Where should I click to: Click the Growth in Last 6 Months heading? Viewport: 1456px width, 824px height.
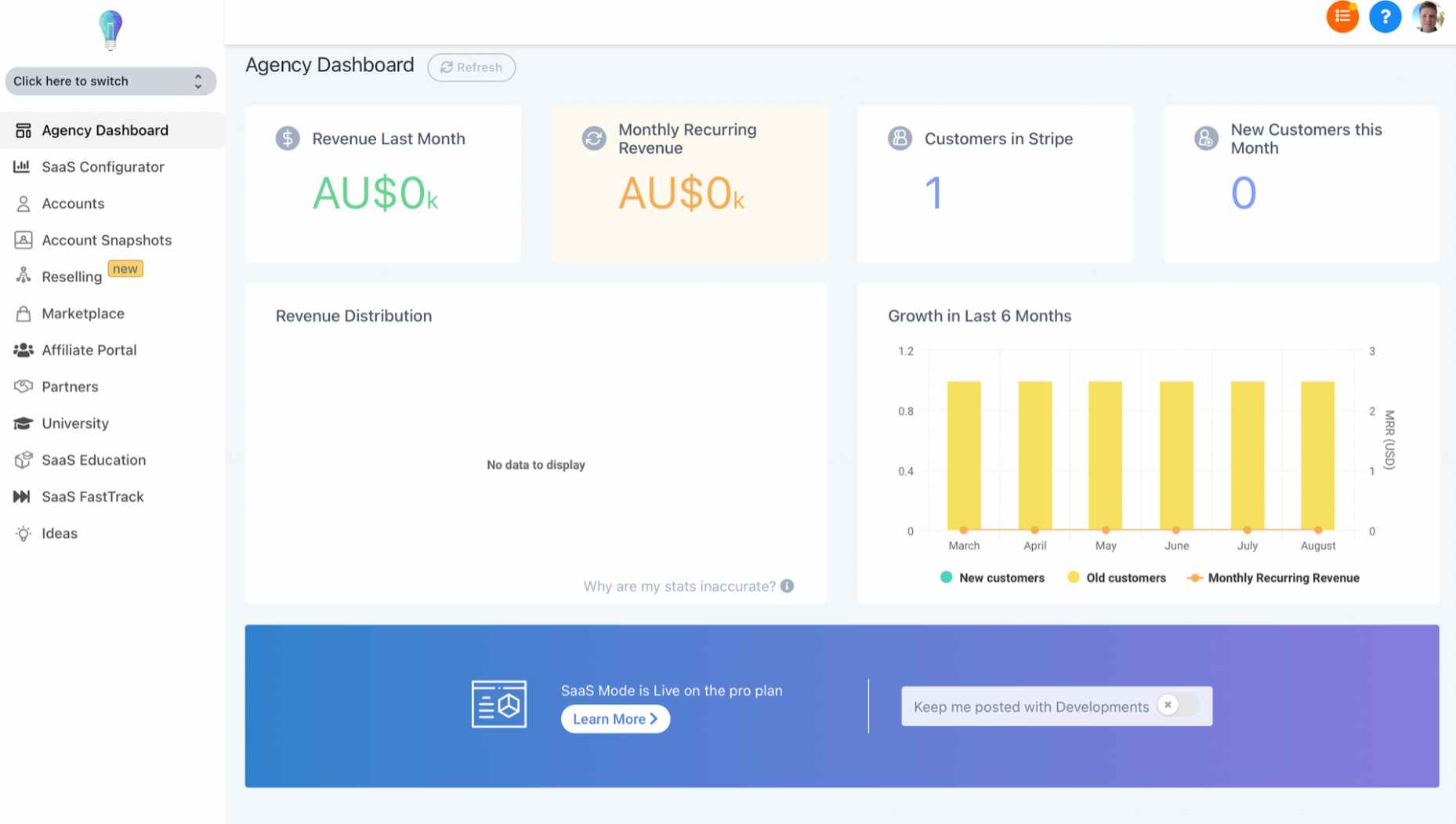pyautogui.click(x=980, y=316)
